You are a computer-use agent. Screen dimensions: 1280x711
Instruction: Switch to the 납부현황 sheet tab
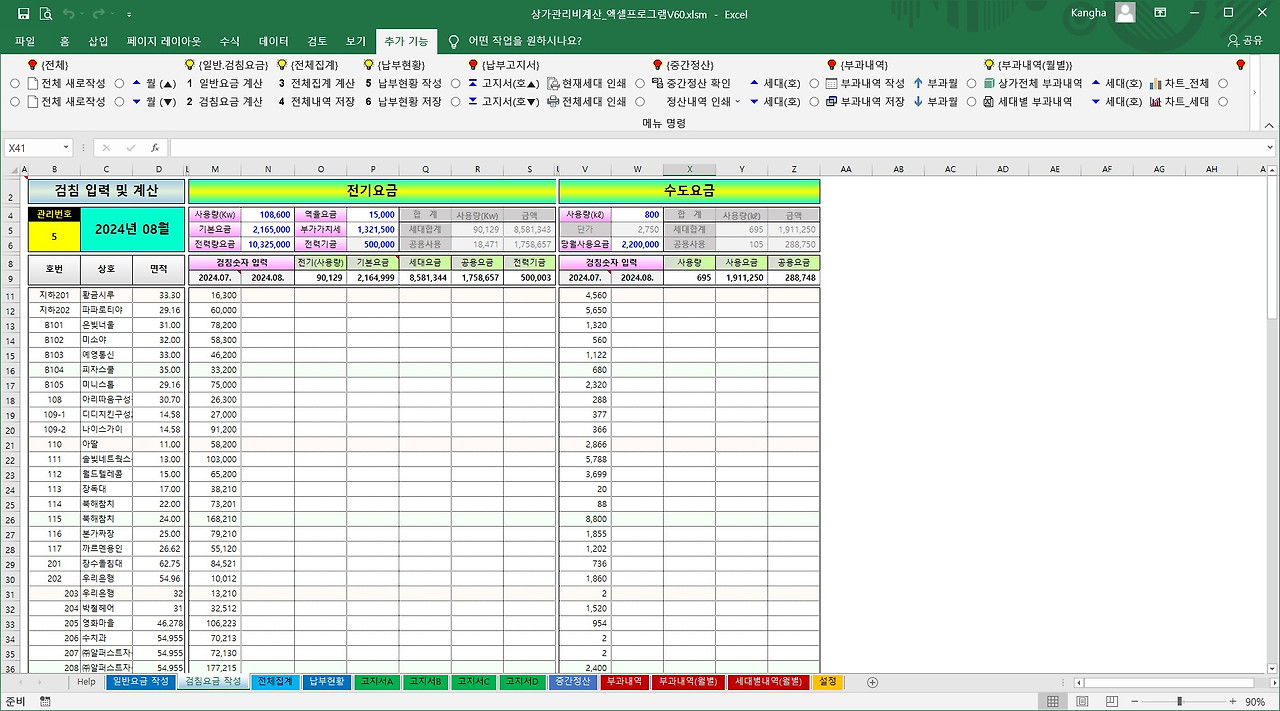pyautogui.click(x=326, y=682)
